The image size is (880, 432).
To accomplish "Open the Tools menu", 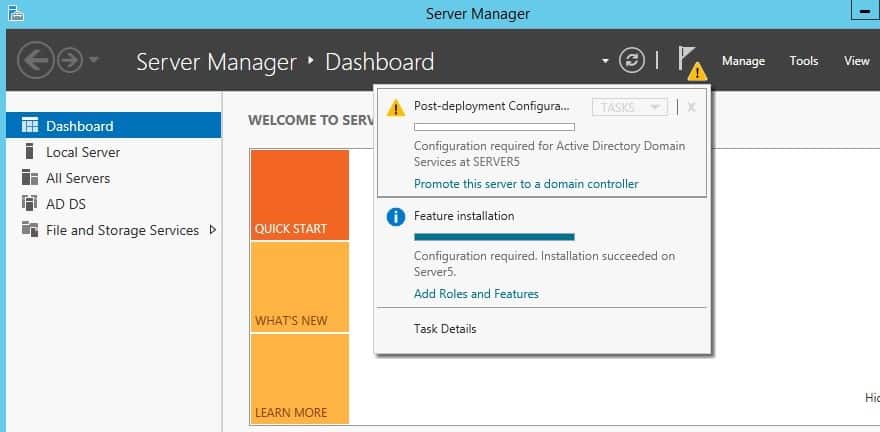I will (x=804, y=61).
